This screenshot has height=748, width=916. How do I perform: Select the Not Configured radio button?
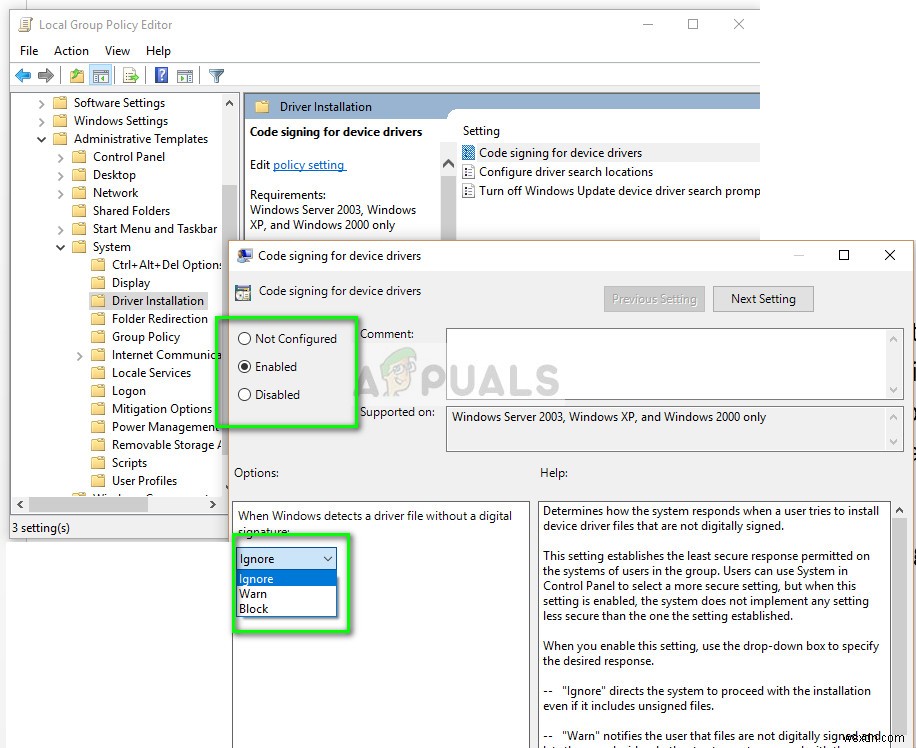coord(244,338)
